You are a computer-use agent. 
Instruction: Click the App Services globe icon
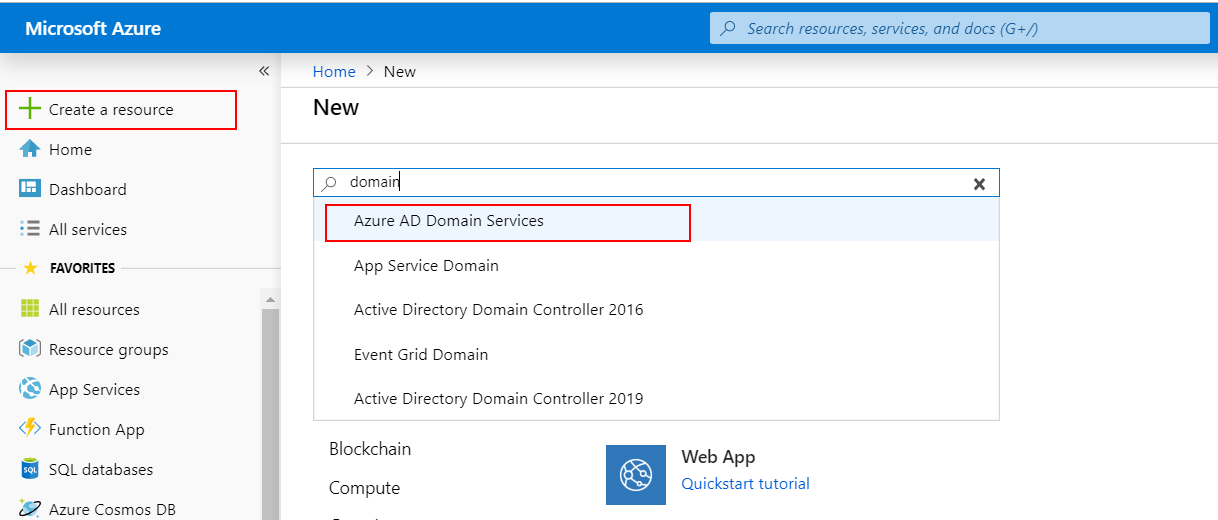click(x=30, y=389)
